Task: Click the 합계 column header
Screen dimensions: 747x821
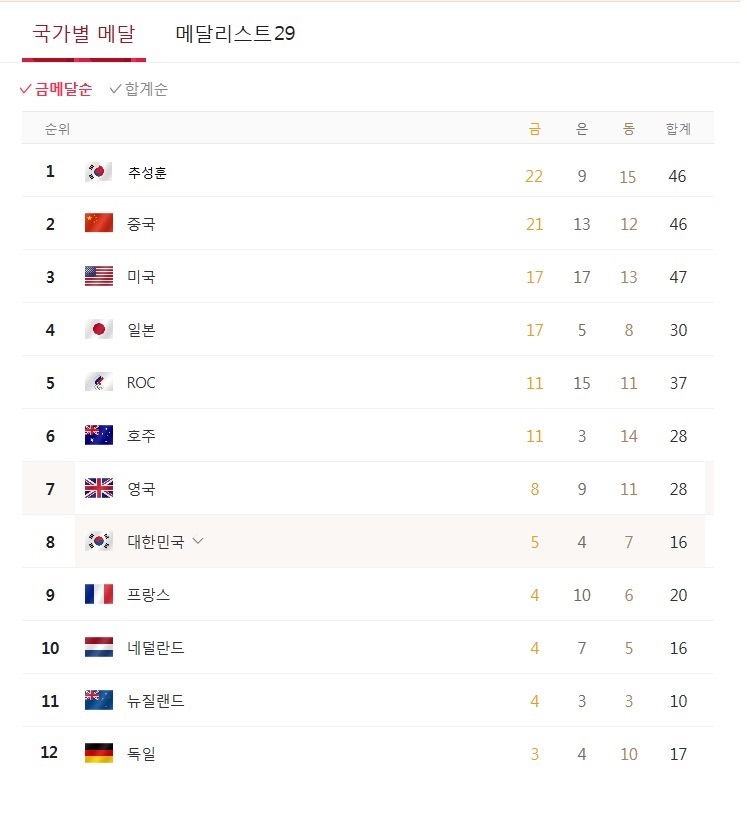Action: [x=679, y=129]
